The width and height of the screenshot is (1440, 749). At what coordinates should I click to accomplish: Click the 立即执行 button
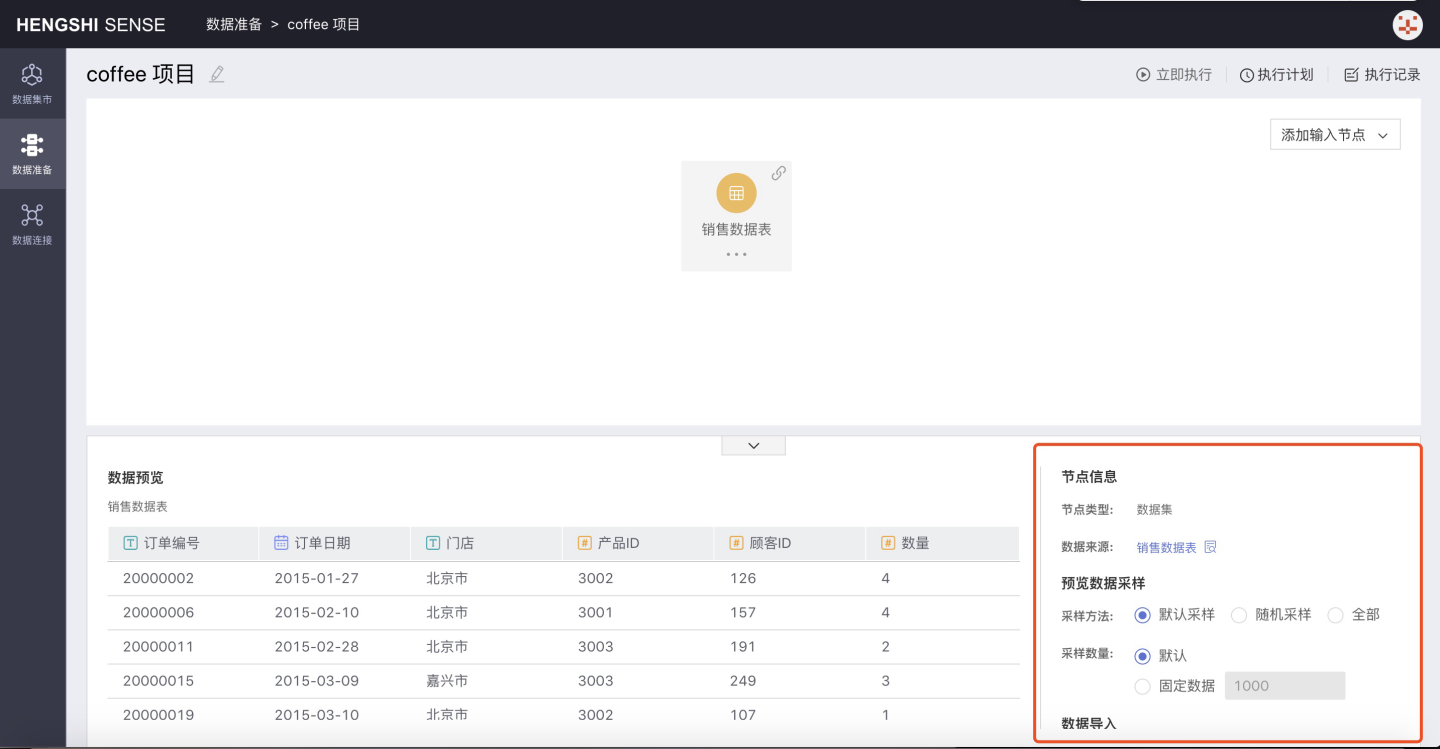[1174, 75]
